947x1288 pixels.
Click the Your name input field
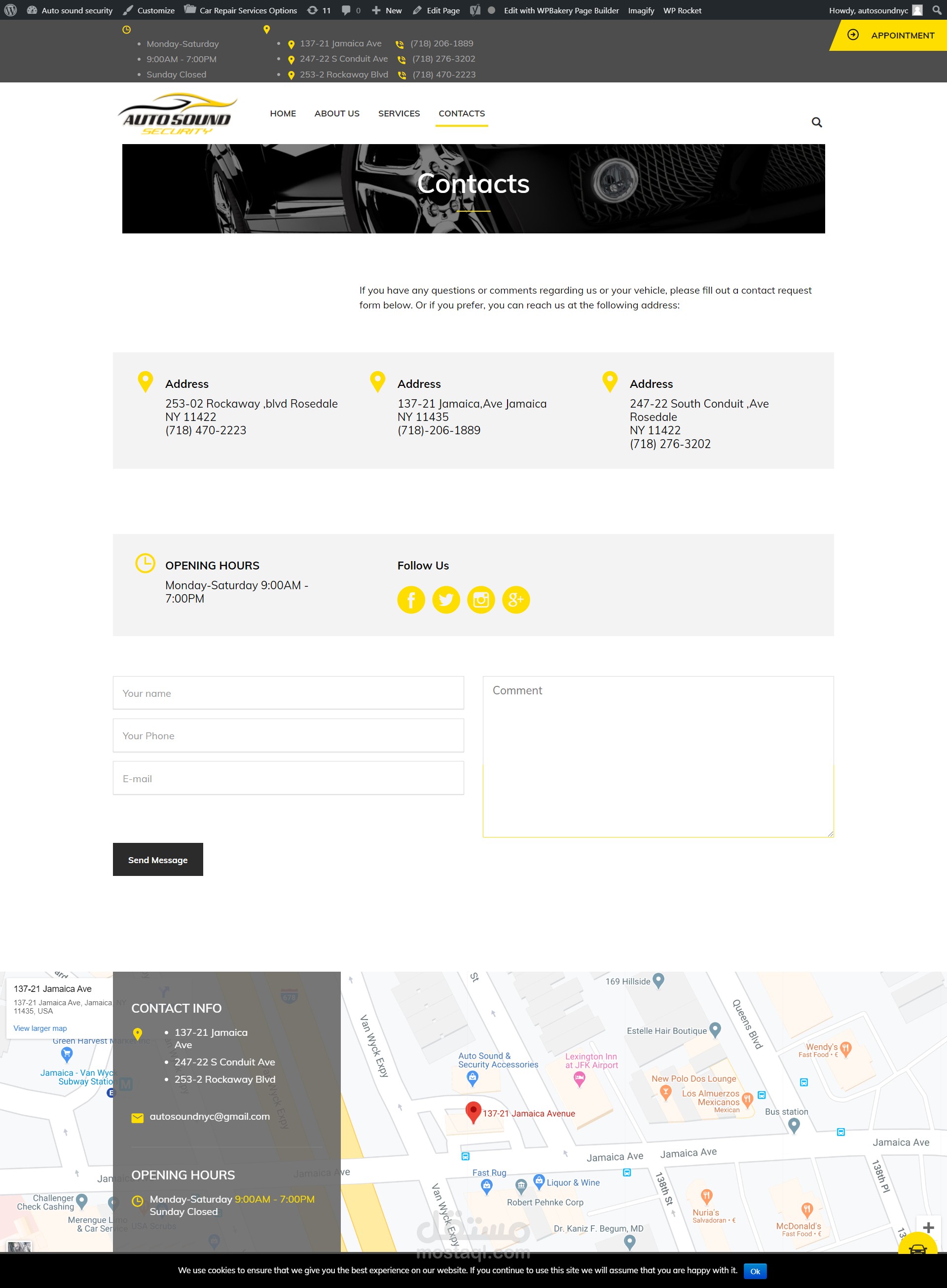pyautogui.click(x=288, y=692)
